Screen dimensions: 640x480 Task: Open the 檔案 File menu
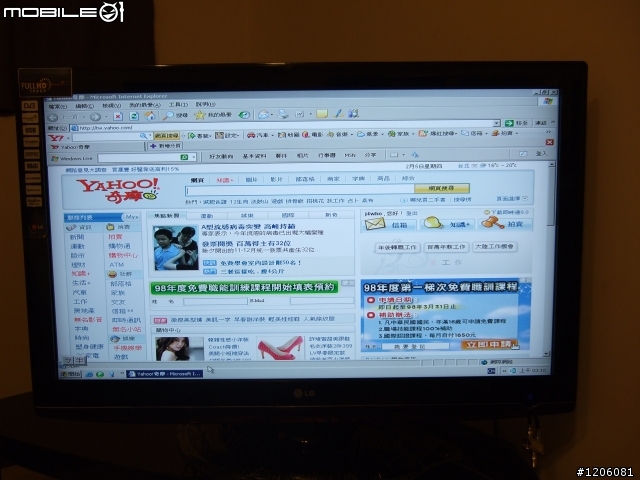(x=58, y=107)
